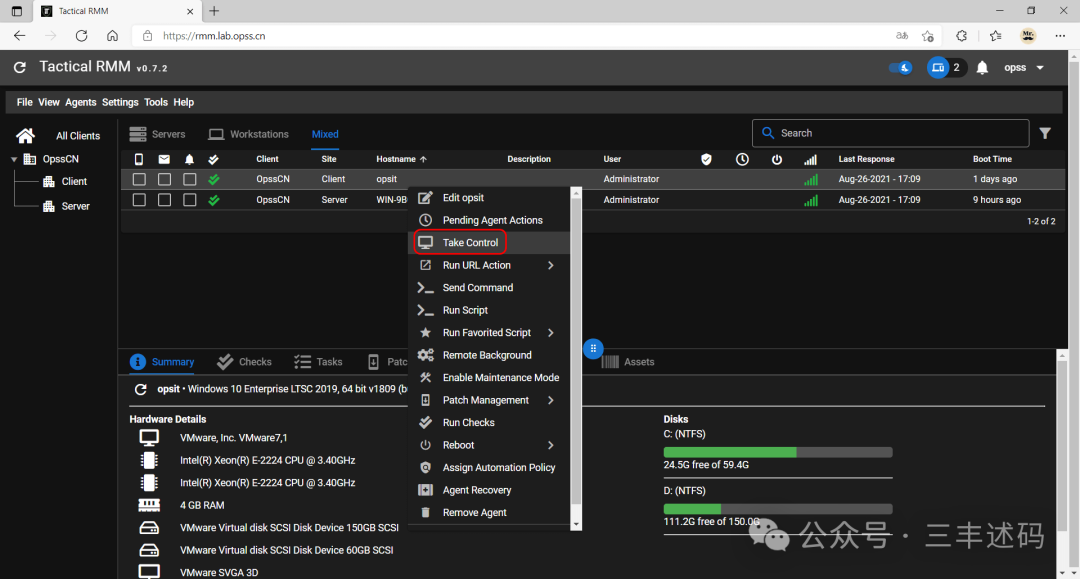Open the browser extensions puzzle icon

point(962,36)
